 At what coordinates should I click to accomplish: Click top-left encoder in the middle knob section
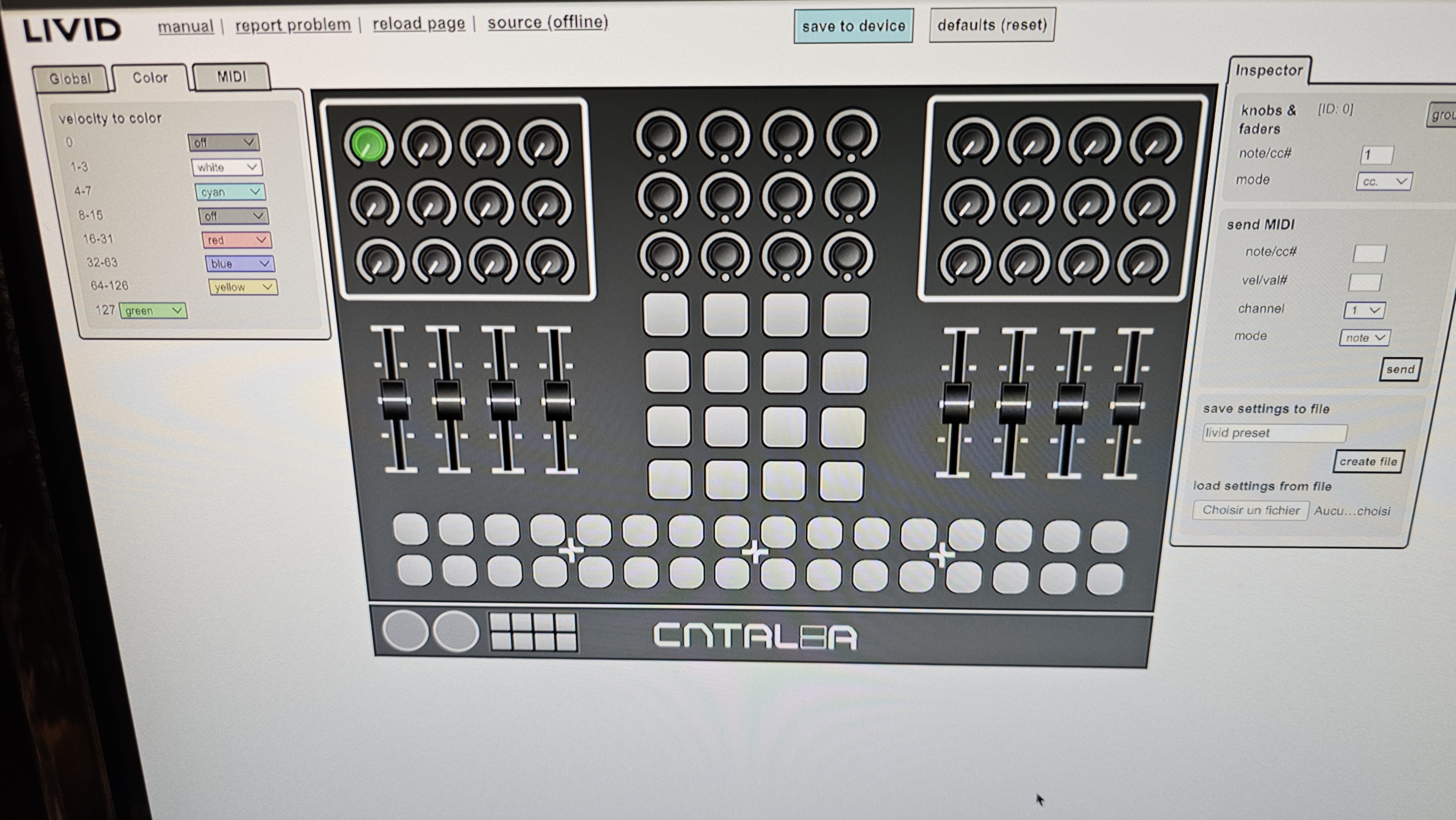661,135
